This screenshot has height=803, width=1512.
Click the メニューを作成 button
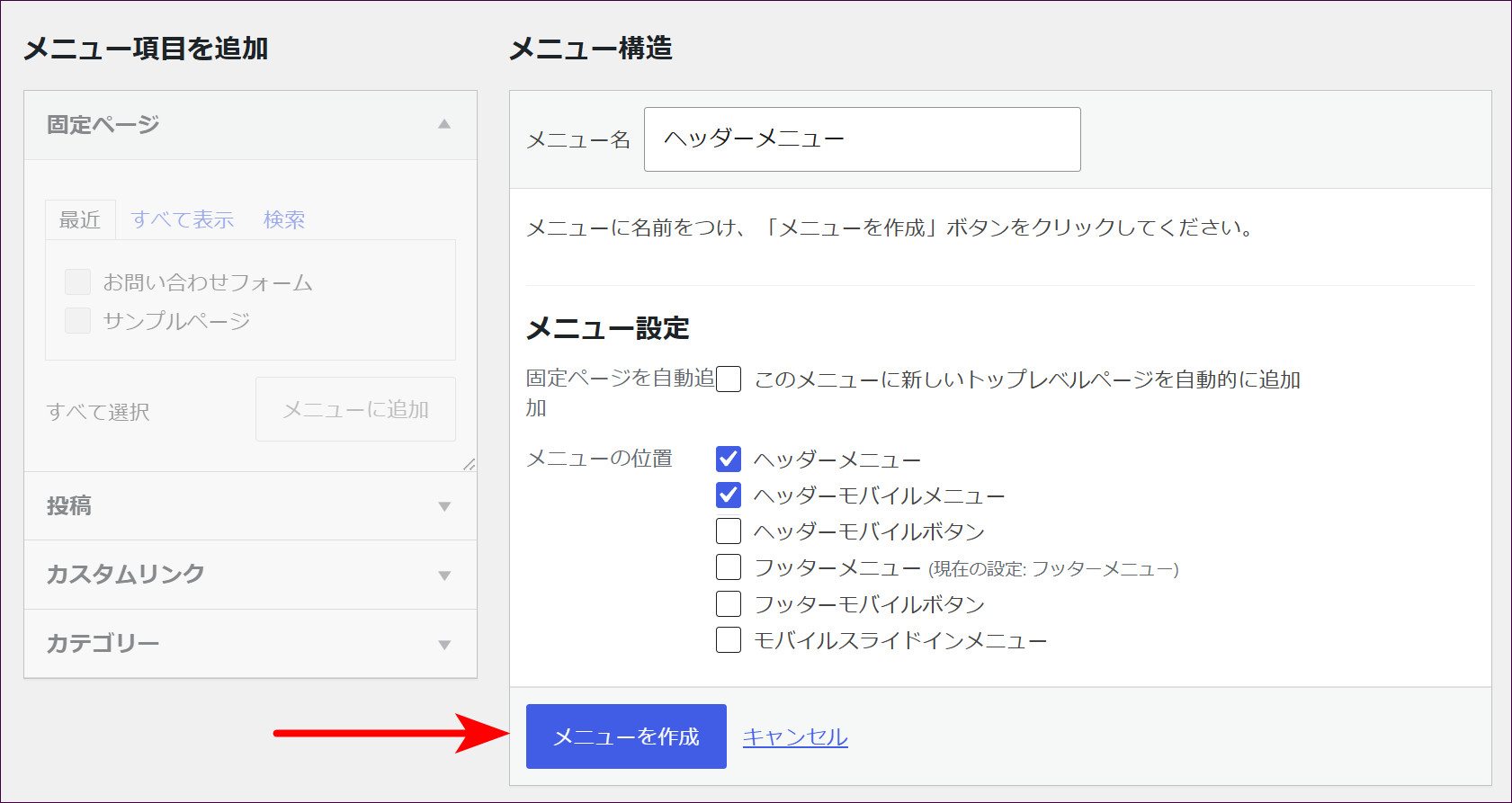(626, 736)
